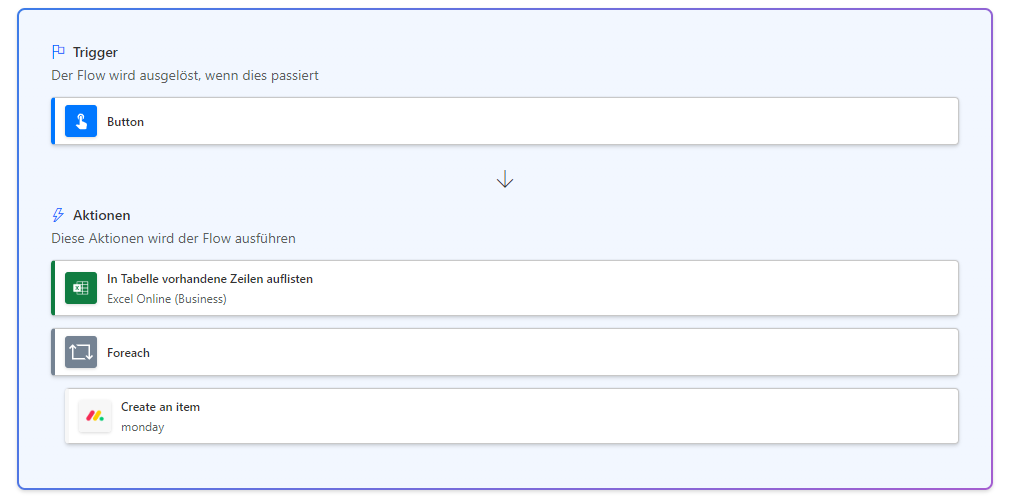Open 'In Tabelle vorhandene Zeilen auflisten' action
This screenshot has width=1012, height=498.
(210, 279)
